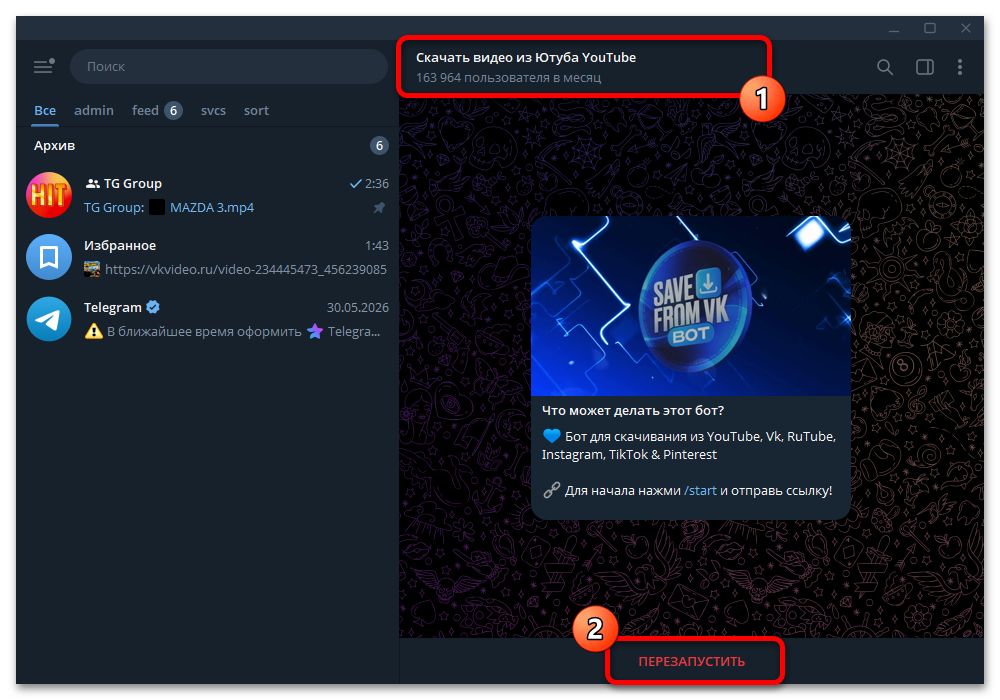Maximize the Telegram window
Image resolution: width=1000 pixels, height=700 pixels.
(930, 29)
